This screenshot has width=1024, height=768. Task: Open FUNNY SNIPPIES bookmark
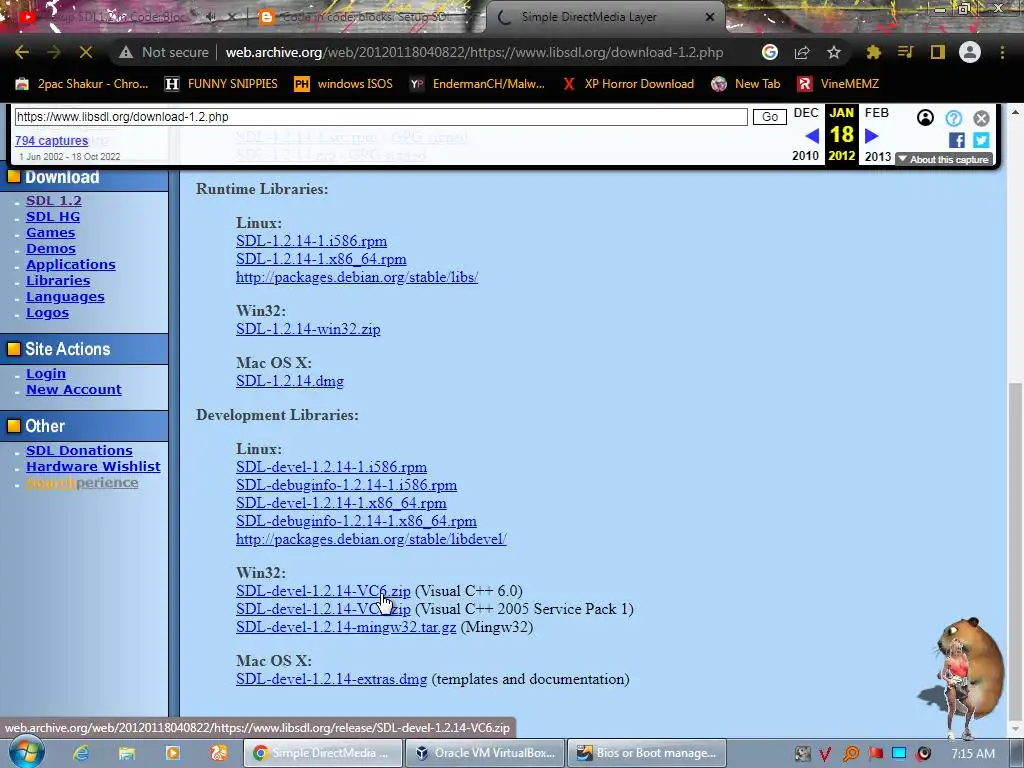[221, 84]
